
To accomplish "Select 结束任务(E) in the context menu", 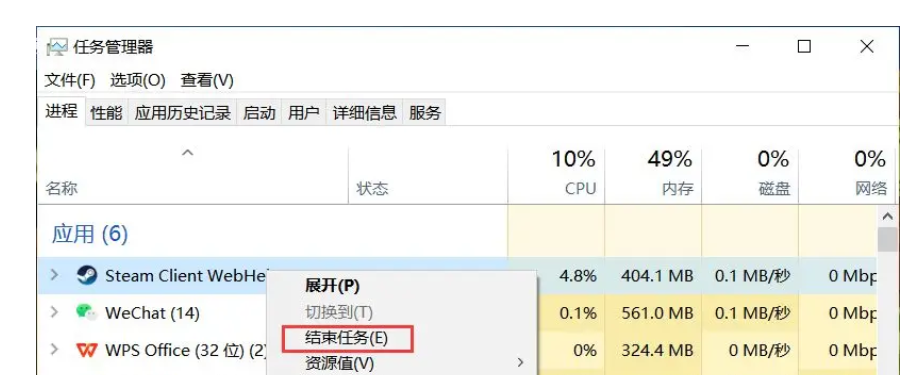I will 347,337.
